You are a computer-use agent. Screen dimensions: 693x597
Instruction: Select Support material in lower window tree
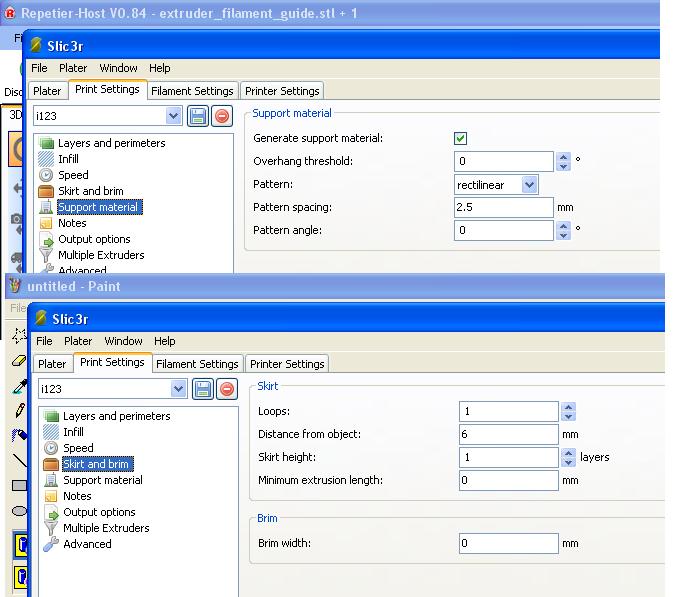point(103,480)
